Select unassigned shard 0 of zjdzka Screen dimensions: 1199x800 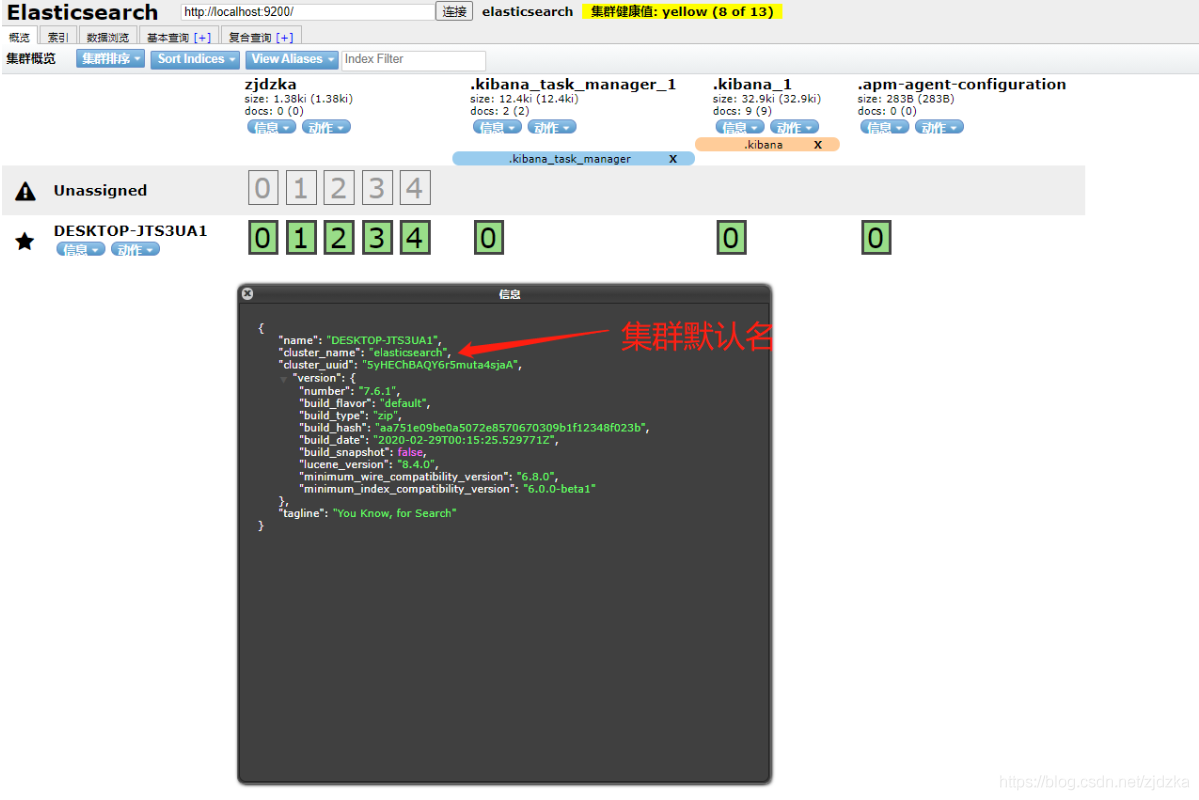262,188
